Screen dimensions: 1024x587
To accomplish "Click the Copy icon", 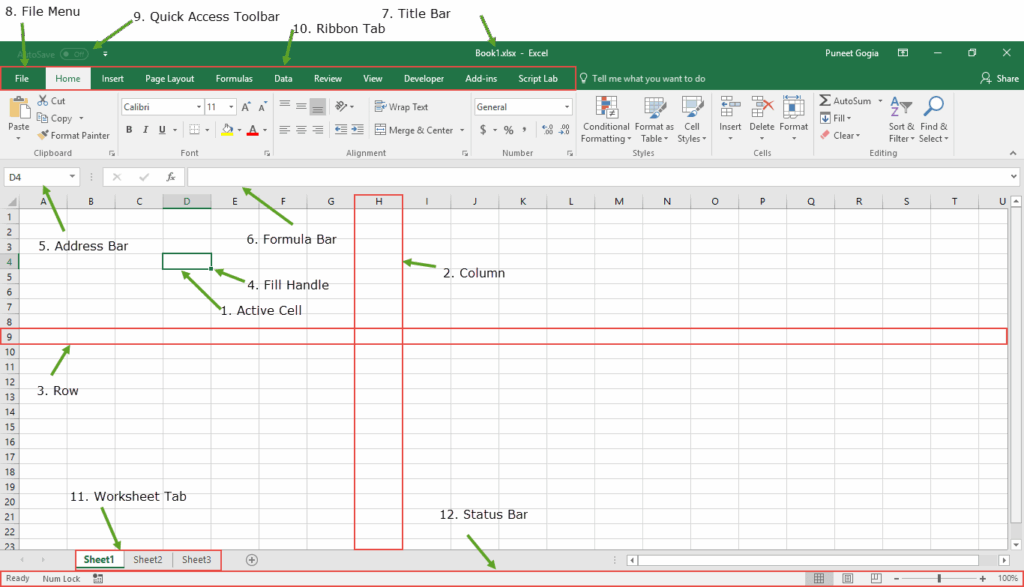I will [42, 118].
